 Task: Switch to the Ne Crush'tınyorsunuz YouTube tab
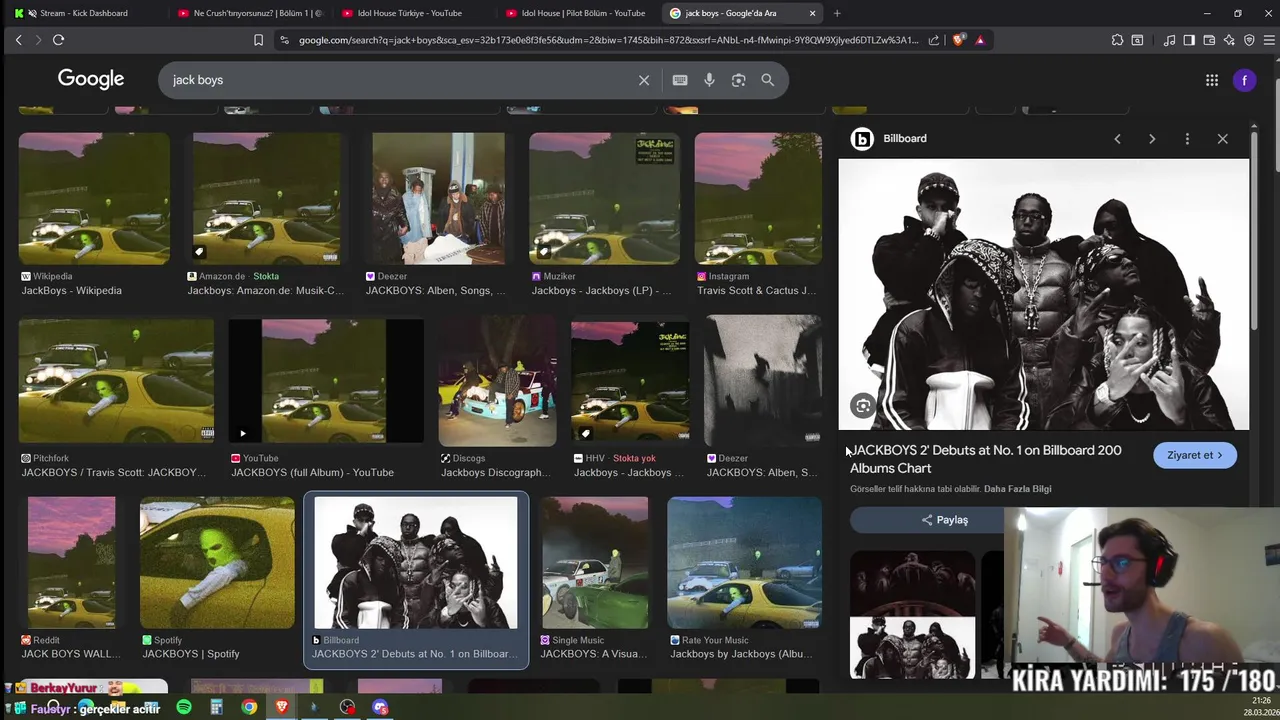(250, 13)
